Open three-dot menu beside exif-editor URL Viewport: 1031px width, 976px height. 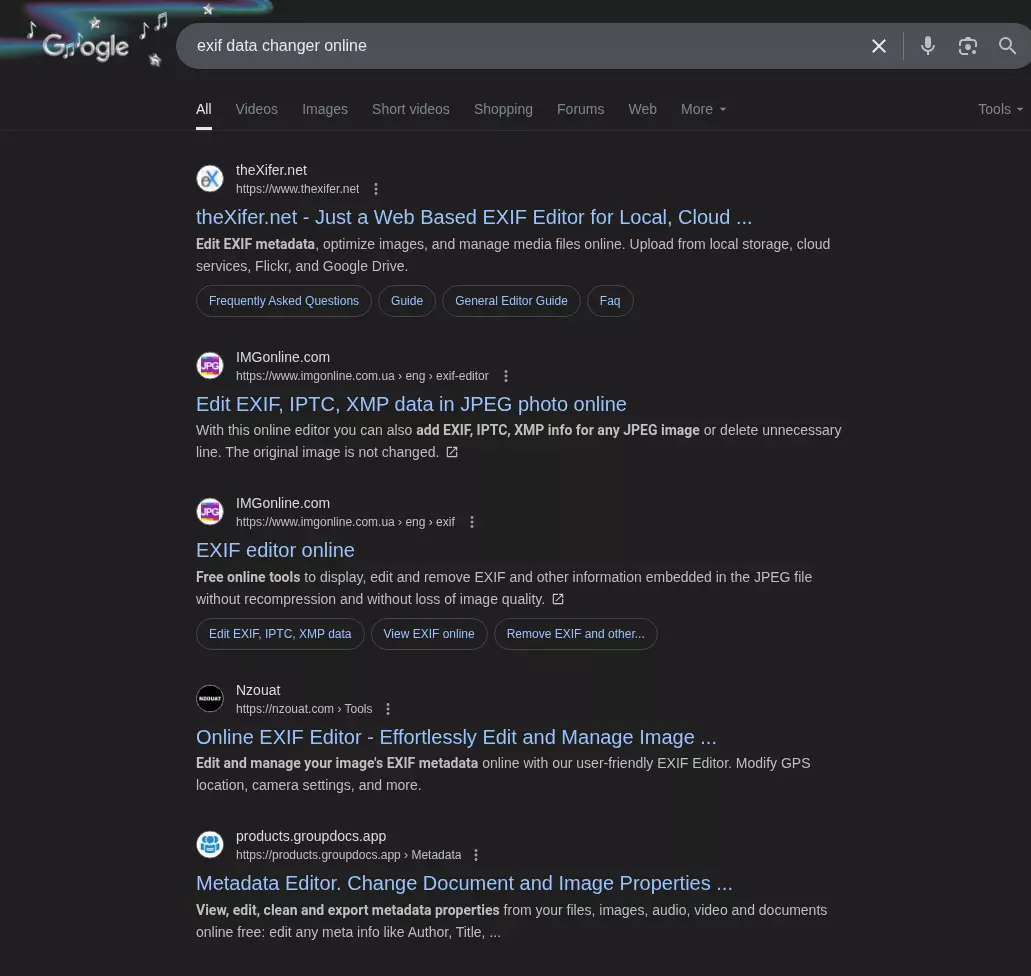(x=505, y=376)
